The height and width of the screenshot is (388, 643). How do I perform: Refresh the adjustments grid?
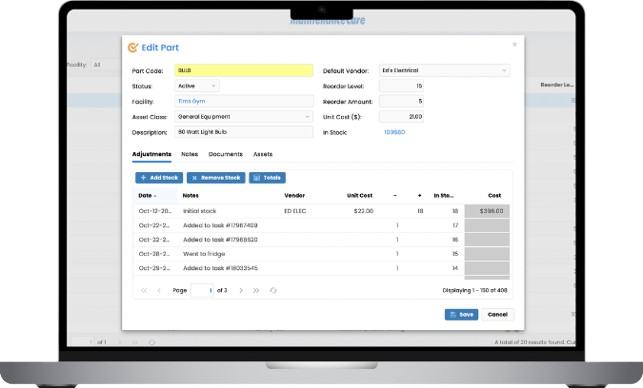click(x=273, y=290)
